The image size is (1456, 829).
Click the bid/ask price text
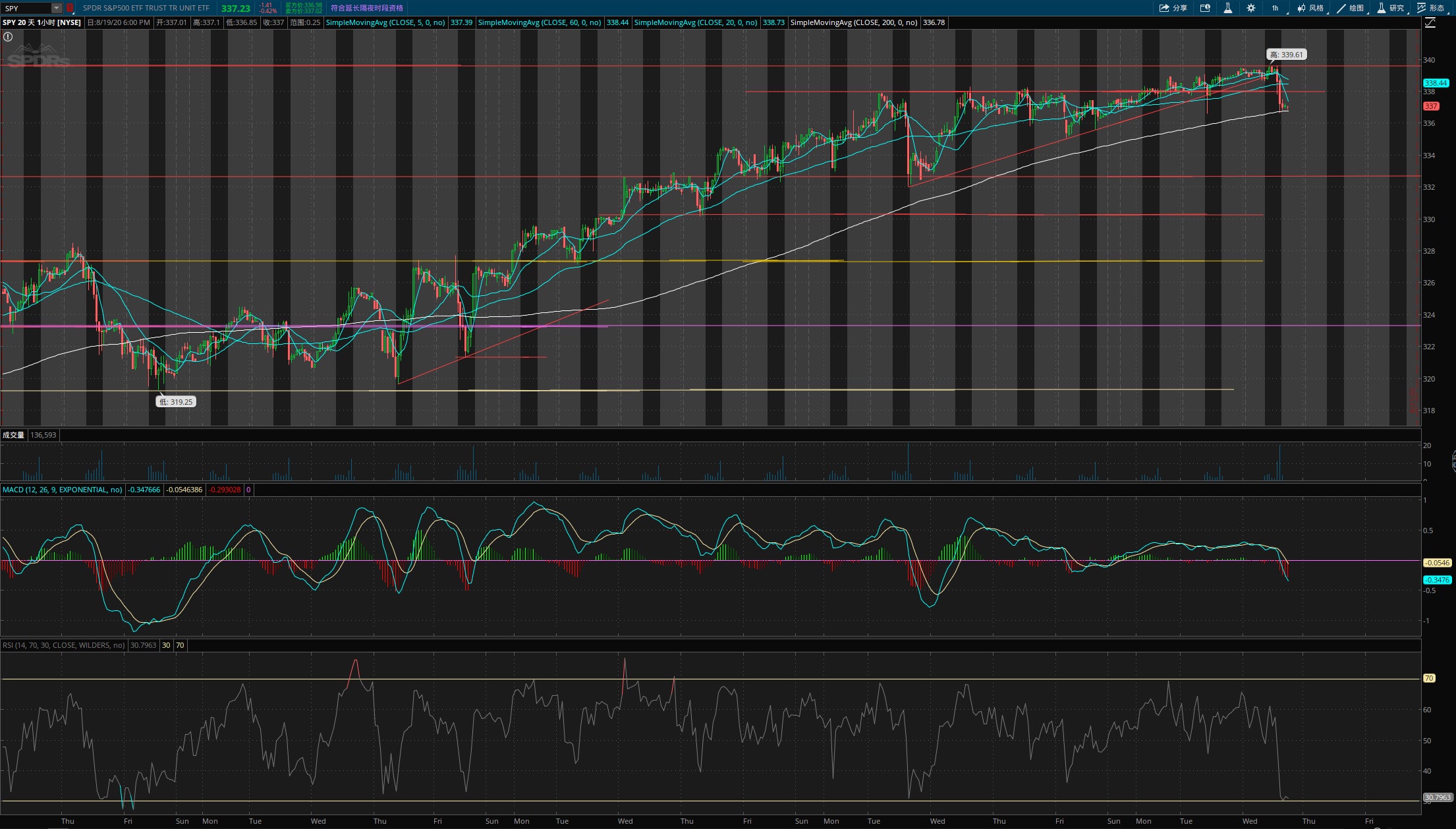pyautogui.click(x=304, y=8)
